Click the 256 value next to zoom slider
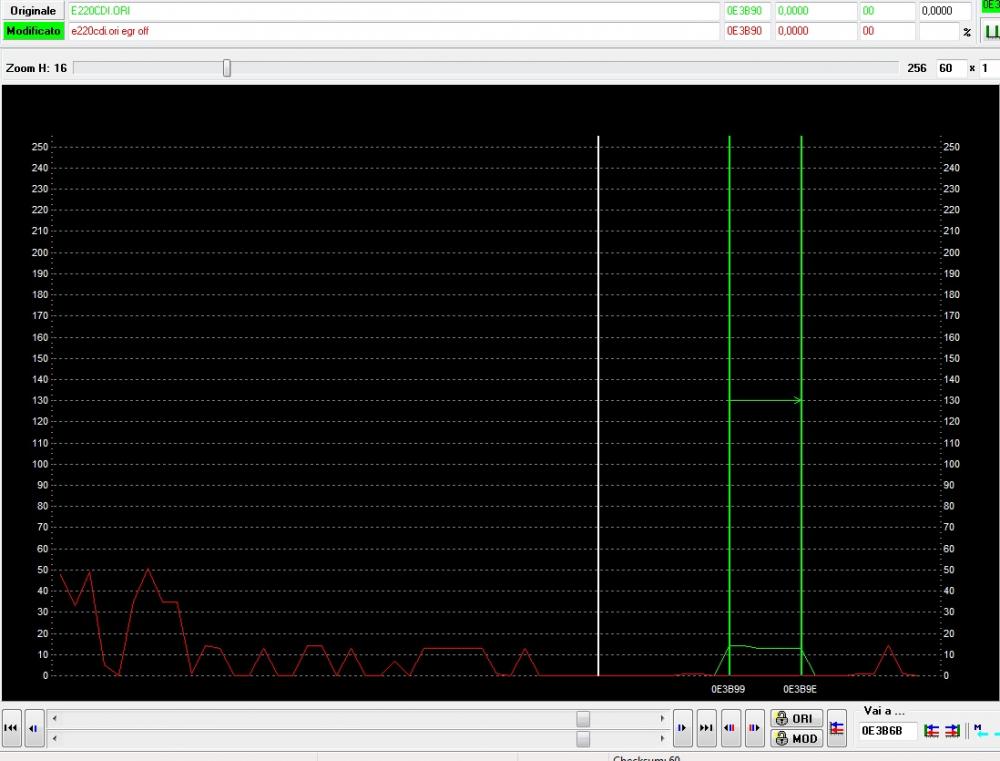The height and width of the screenshot is (761, 1000). tap(916, 68)
